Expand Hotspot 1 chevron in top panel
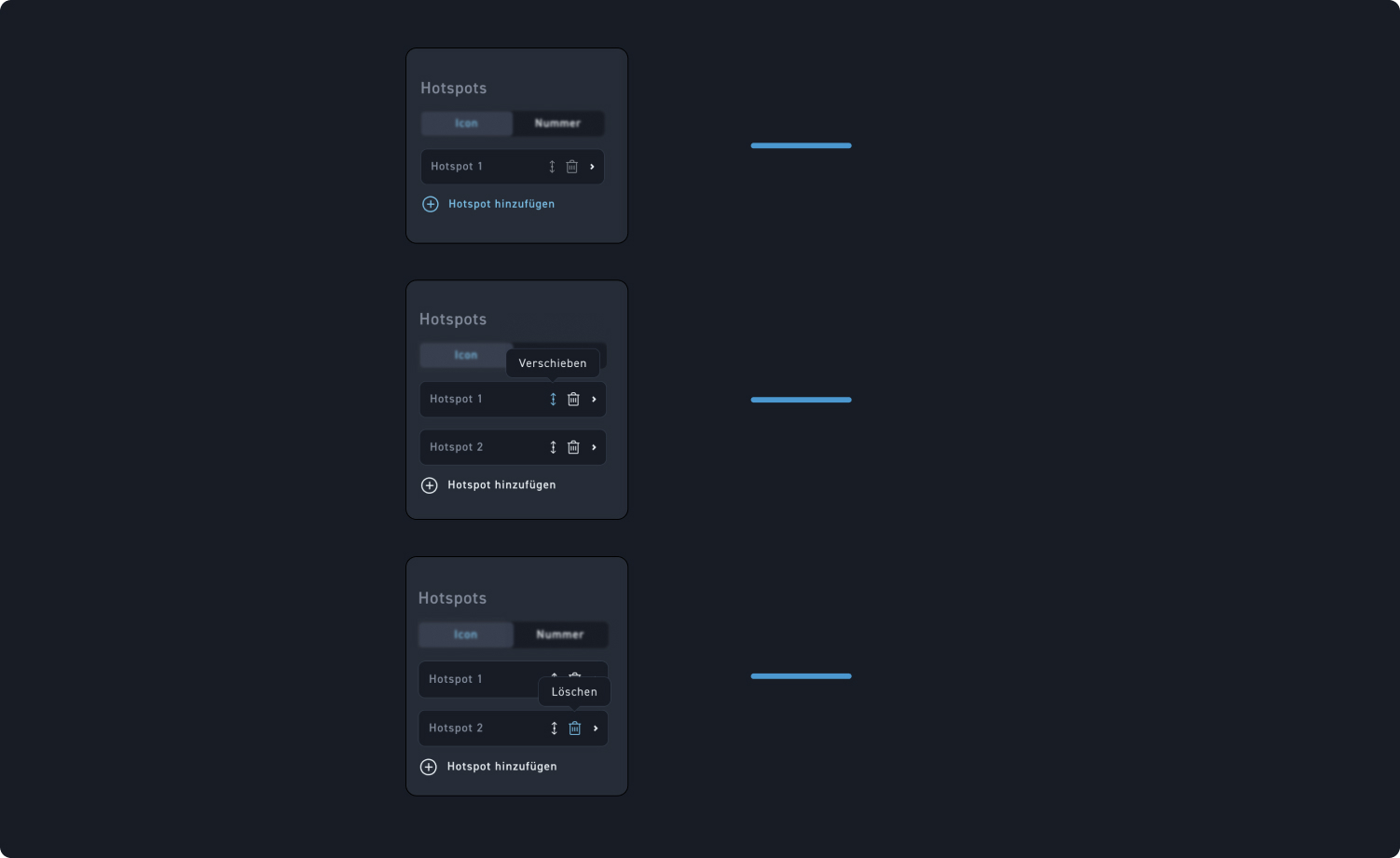 point(592,167)
